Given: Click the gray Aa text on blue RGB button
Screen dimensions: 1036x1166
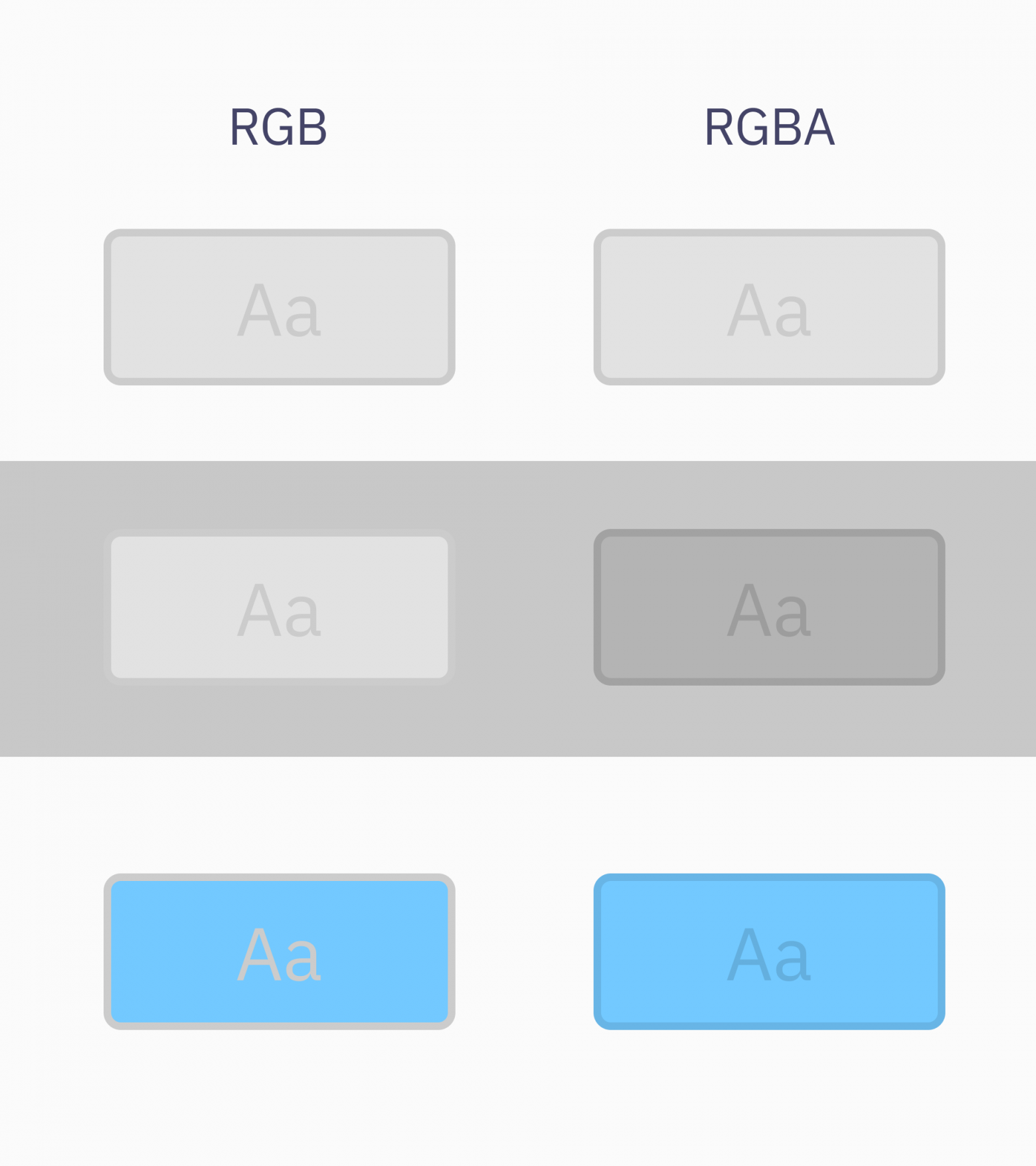Looking at the screenshot, I should (x=280, y=955).
